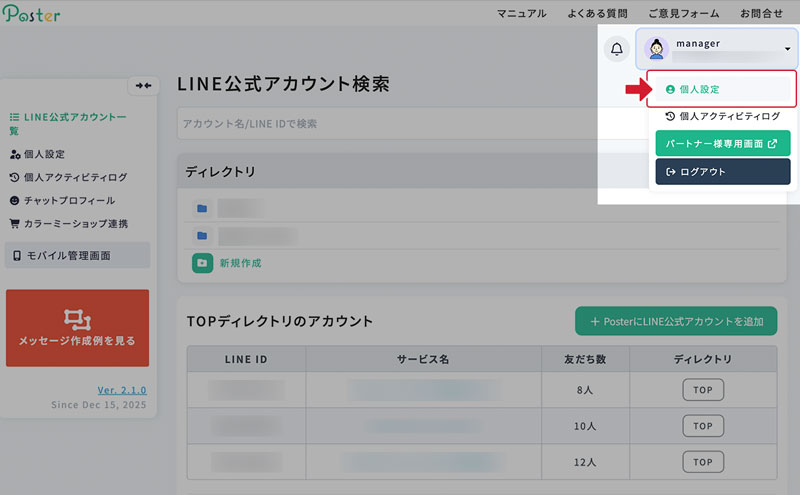This screenshot has width=800, height=495.
Task: Click the manager avatar icon
Action: click(657, 48)
